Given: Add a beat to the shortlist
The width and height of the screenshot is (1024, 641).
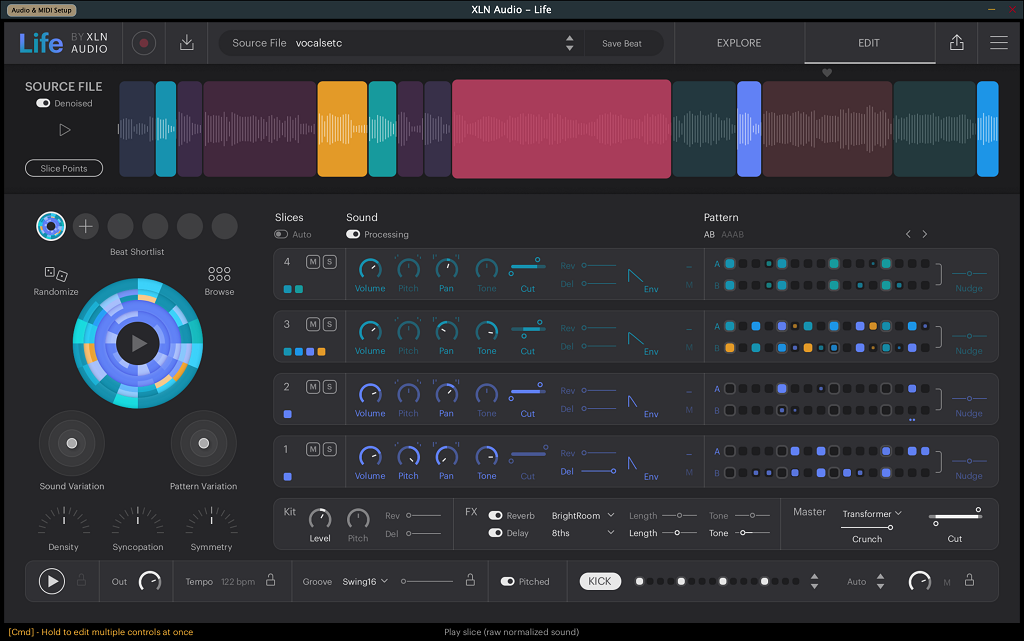Looking at the screenshot, I should (86, 227).
